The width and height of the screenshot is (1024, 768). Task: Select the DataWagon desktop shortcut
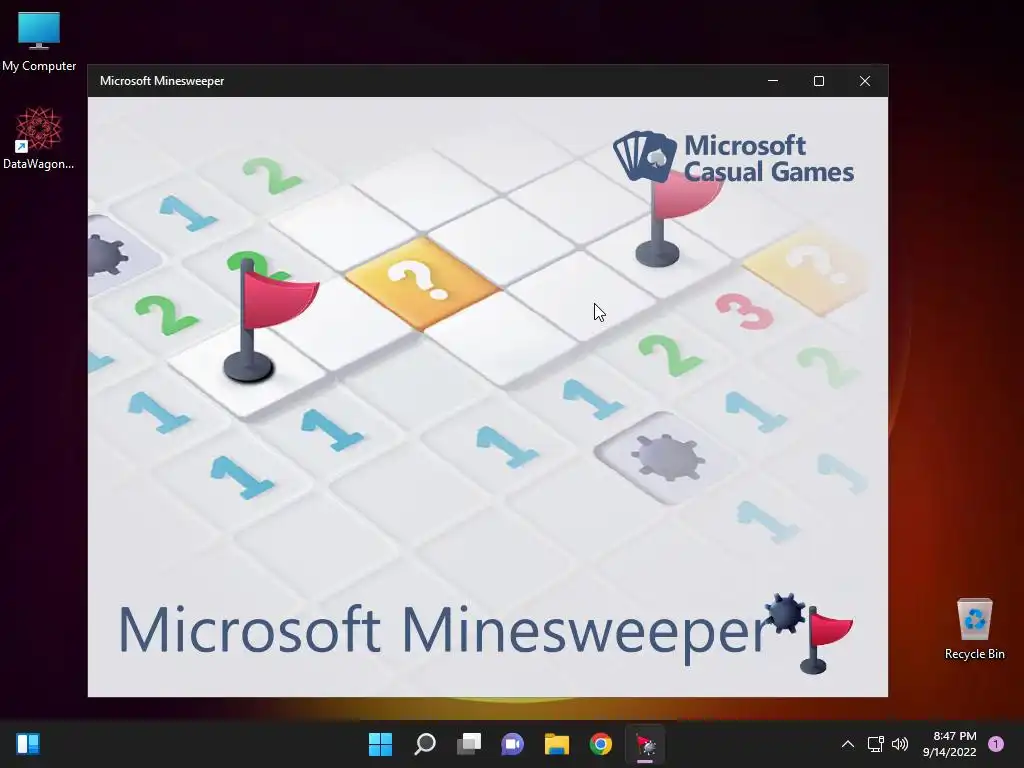coord(39,138)
